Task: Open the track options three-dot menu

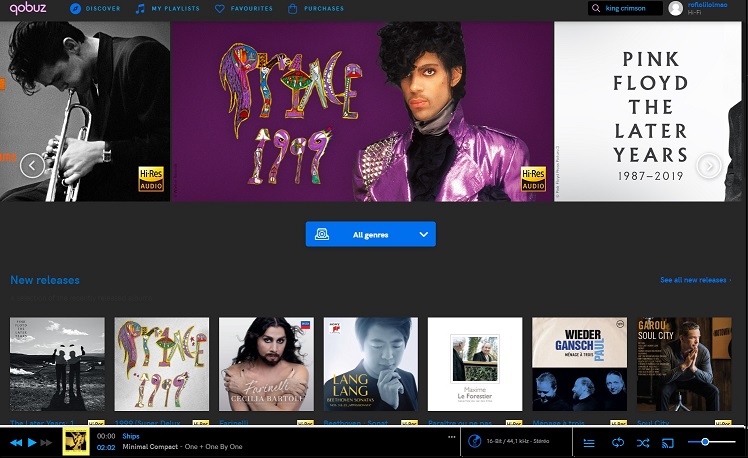Action: pos(451,437)
